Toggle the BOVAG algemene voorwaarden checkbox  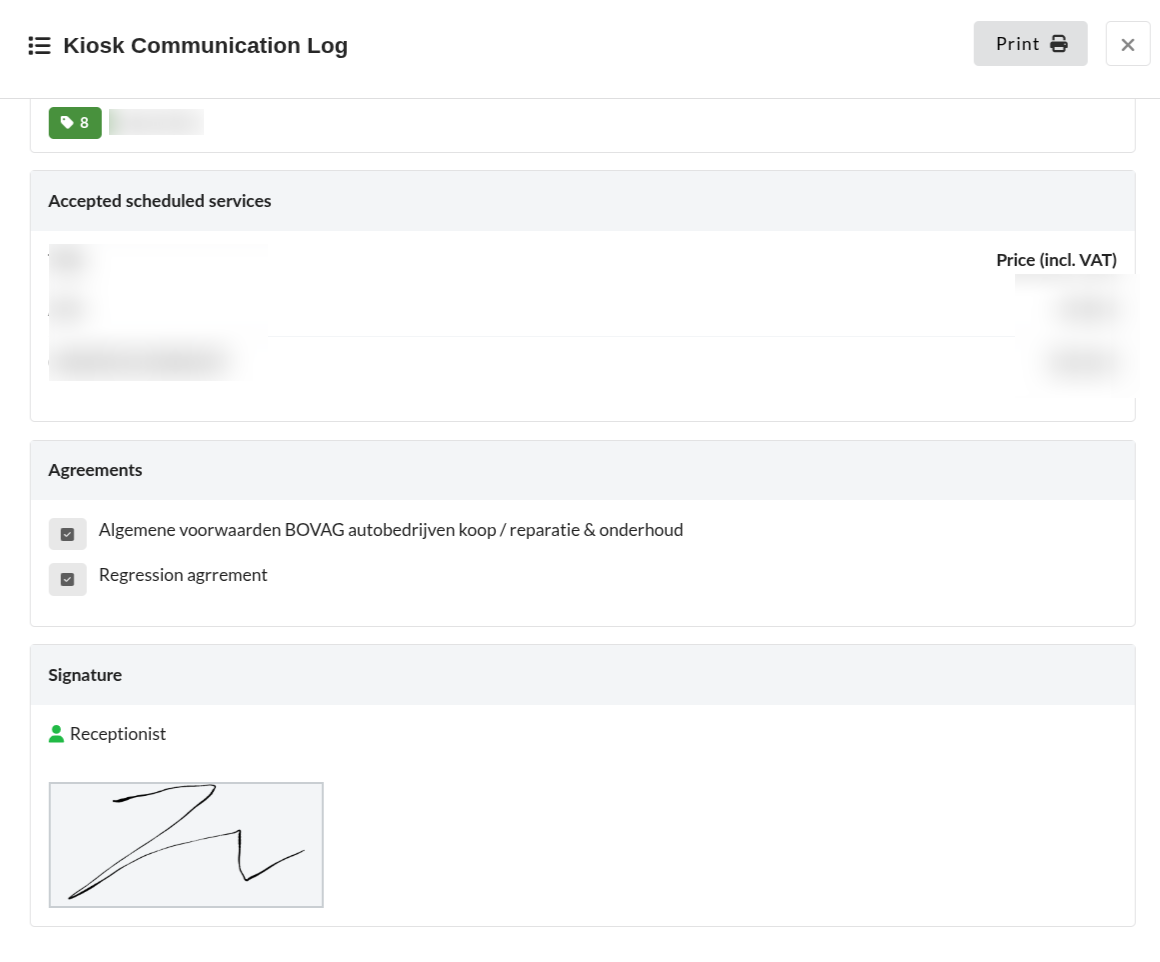[67, 534]
